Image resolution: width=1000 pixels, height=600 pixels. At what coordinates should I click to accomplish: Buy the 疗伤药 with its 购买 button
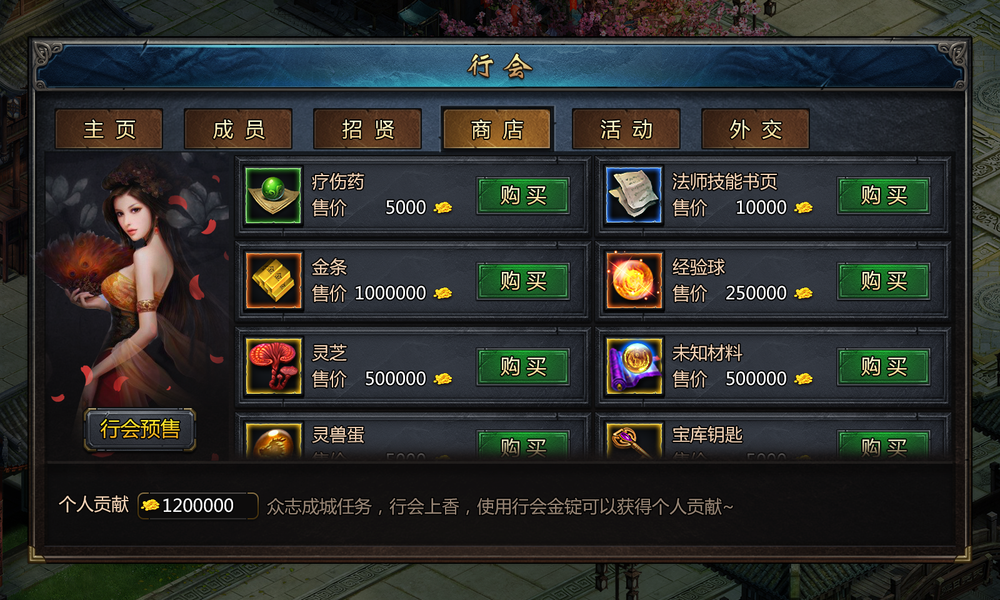[523, 195]
